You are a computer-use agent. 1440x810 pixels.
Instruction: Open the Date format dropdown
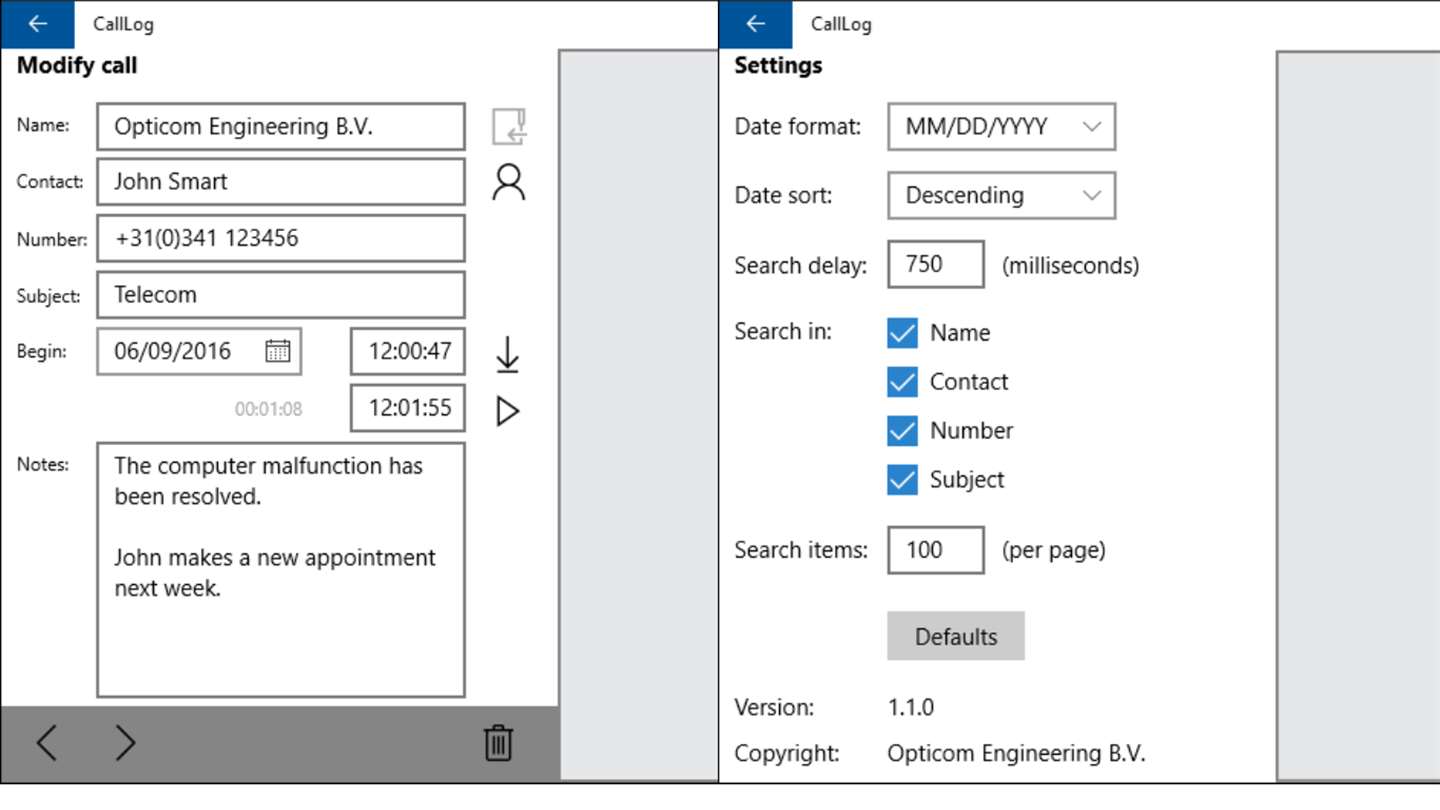1001,127
